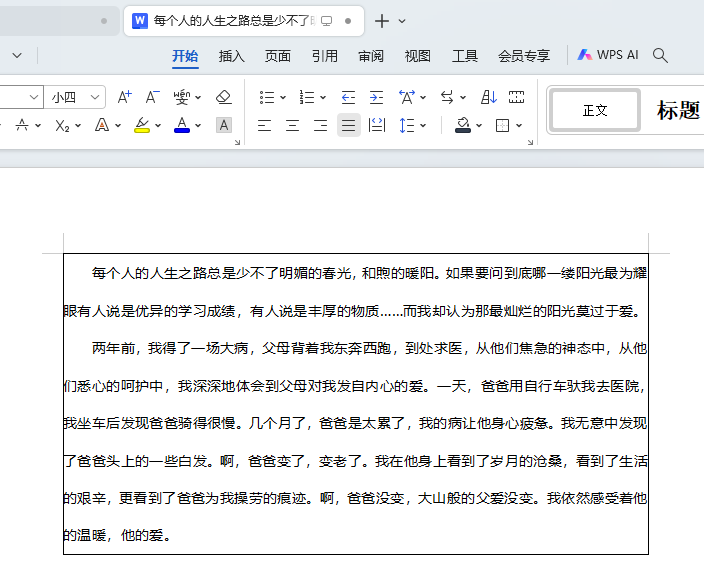Switch to 插入 tab

pyautogui.click(x=232, y=56)
